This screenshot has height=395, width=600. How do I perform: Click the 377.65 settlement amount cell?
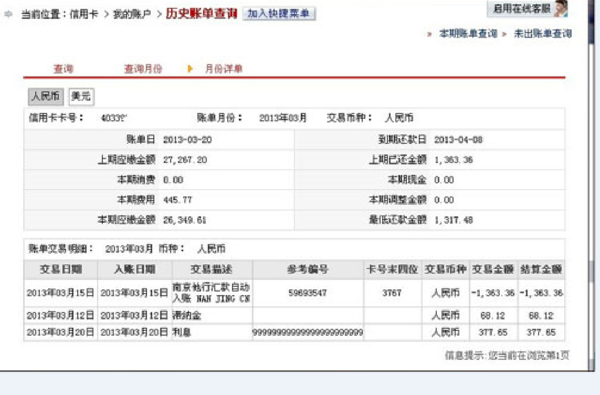[x=541, y=332]
